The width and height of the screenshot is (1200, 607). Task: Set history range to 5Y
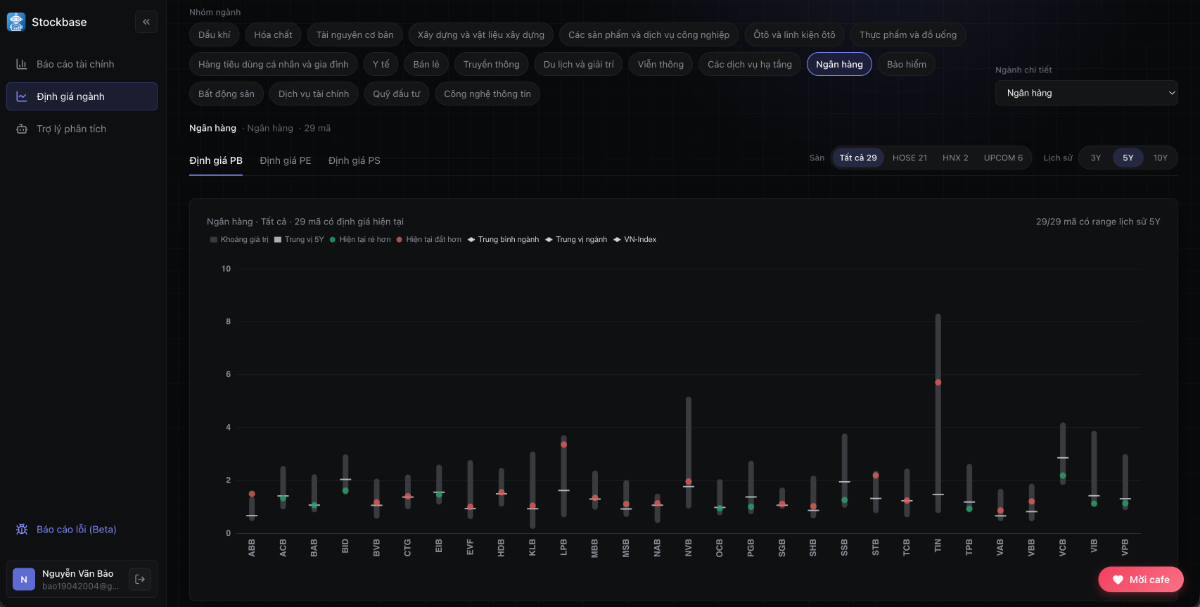point(1128,158)
